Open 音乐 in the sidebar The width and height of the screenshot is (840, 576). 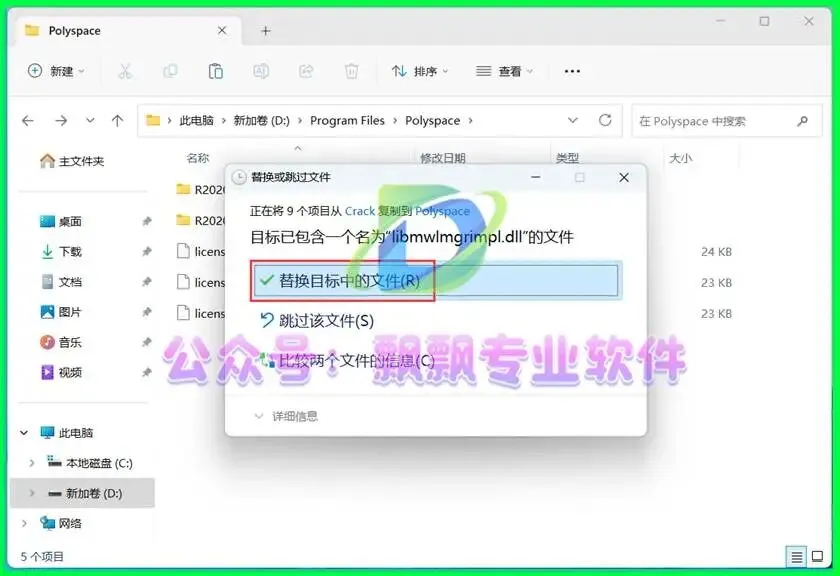coord(61,342)
